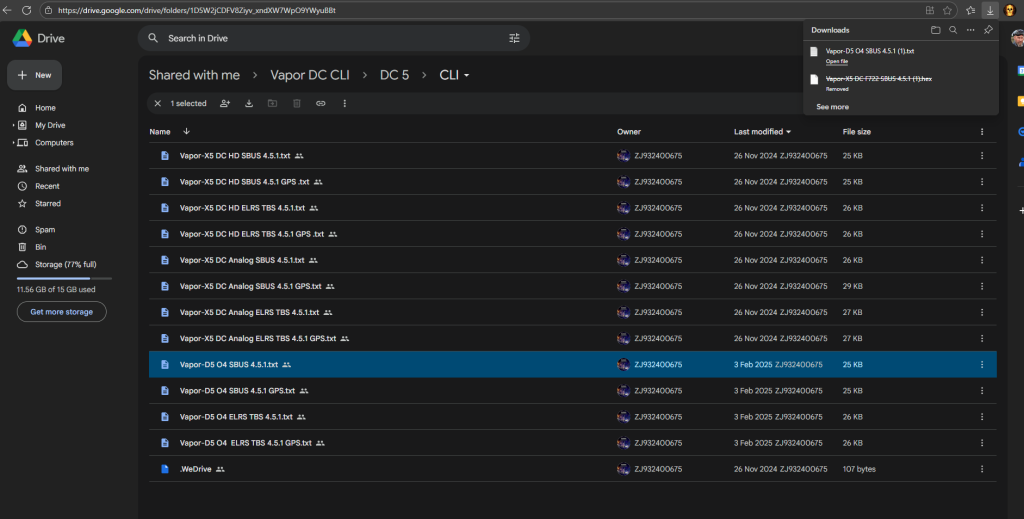Go to DC 5 breadcrumb
Image resolution: width=1024 pixels, height=519 pixels.
pyautogui.click(x=394, y=75)
